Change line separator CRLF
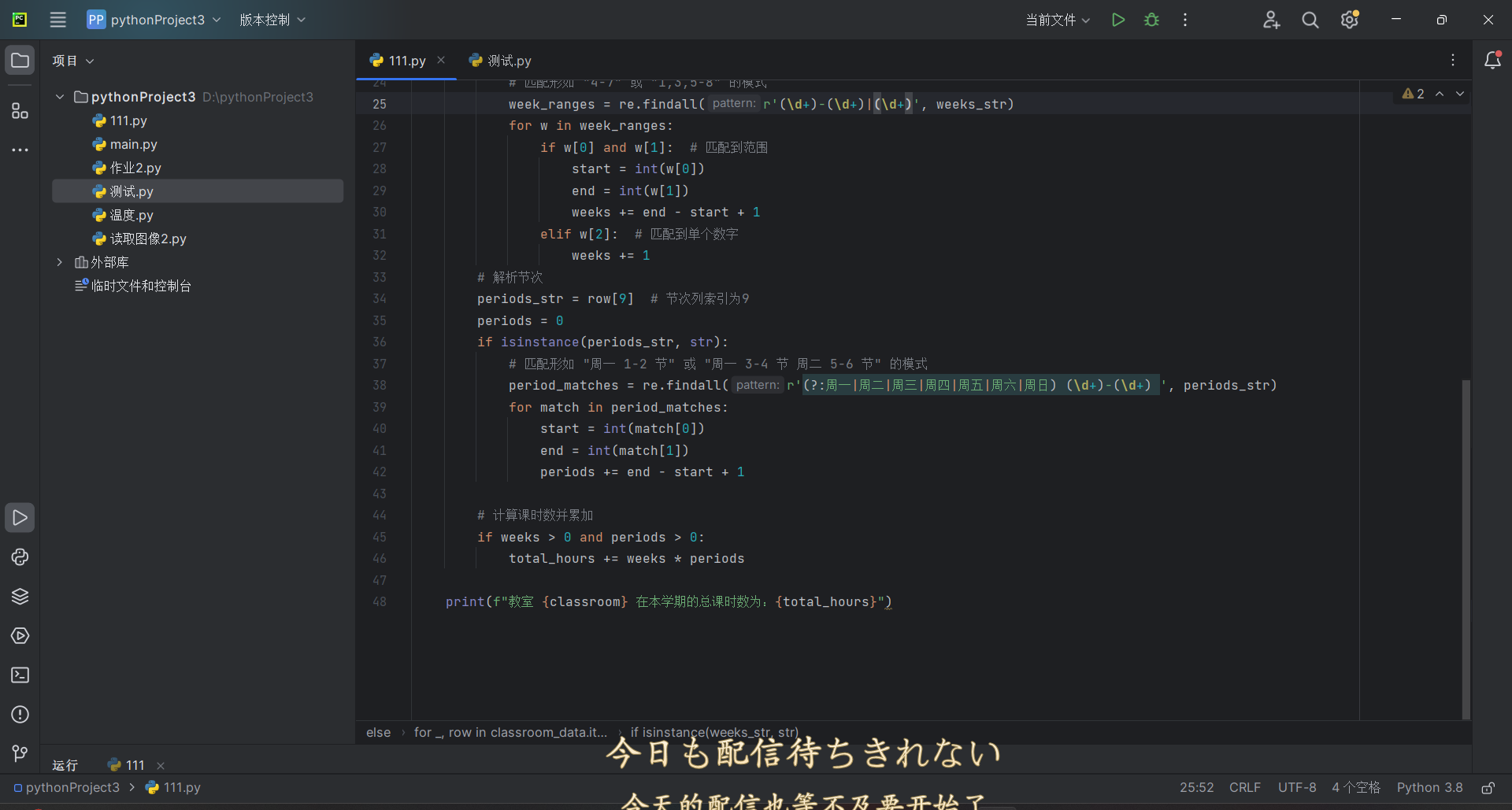1512x810 pixels. 1245,788
